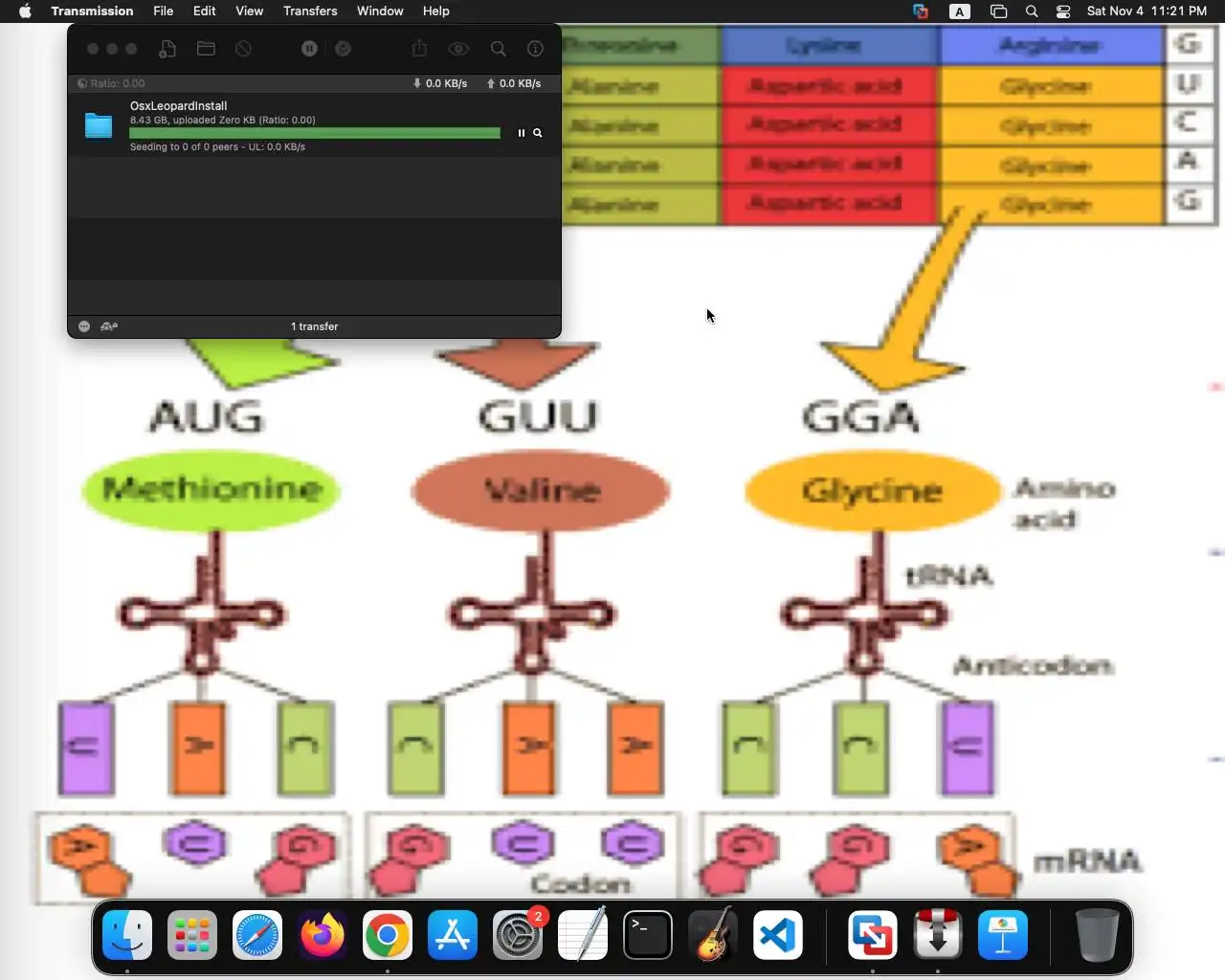This screenshot has width=1225, height=980.
Task: Click the Remove transfer toolbar icon
Action: click(x=244, y=49)
